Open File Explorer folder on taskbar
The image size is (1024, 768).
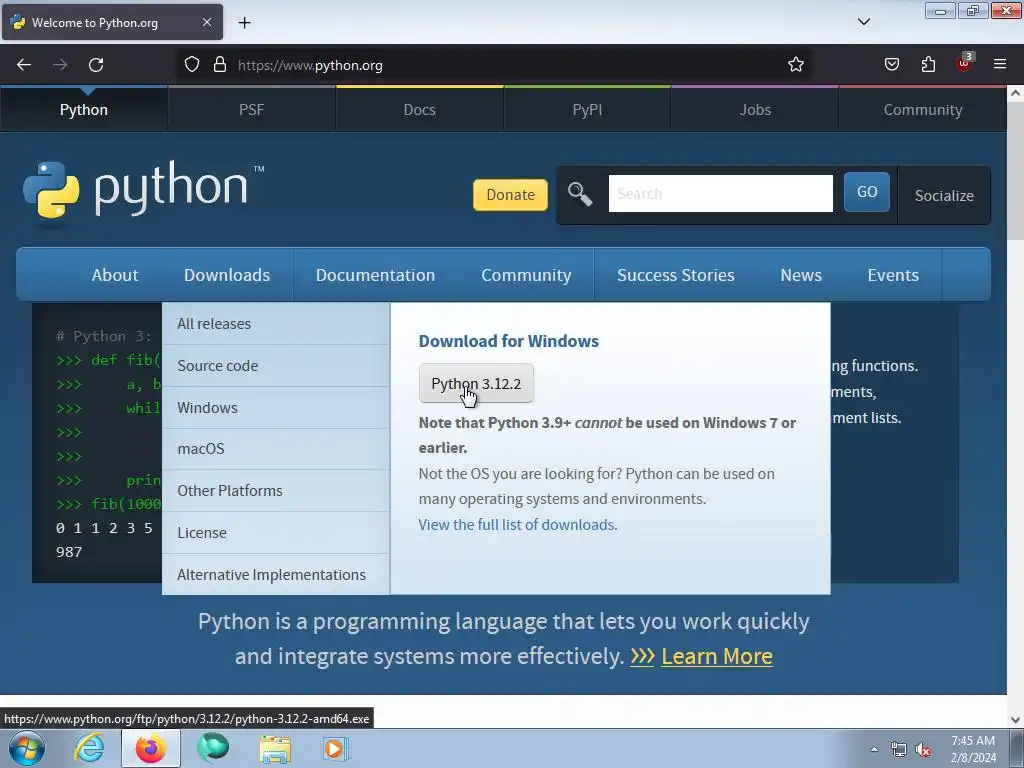pyautogui.click(x=275, y=749)
